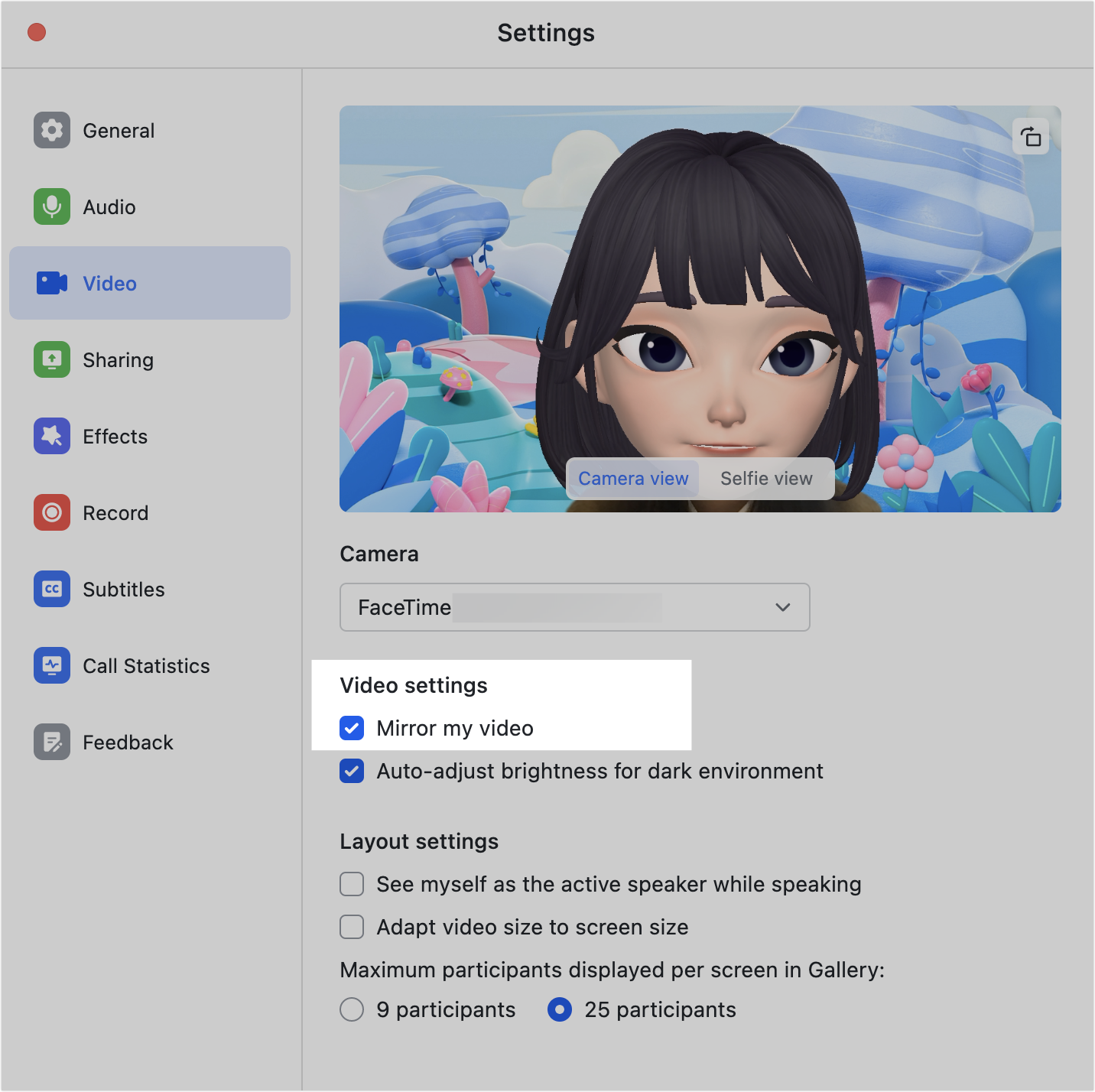Screen dimensions: 1095x1092
Task: Open Subtitles using the CC icon
Action: coord(52,589)
